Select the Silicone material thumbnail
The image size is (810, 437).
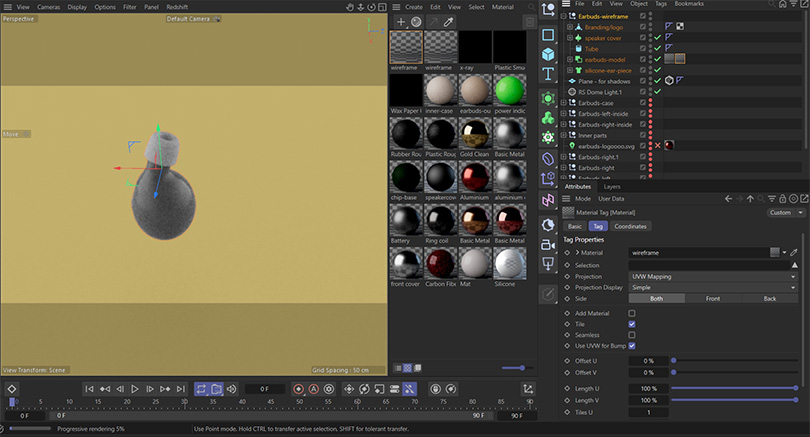[510, 264]
